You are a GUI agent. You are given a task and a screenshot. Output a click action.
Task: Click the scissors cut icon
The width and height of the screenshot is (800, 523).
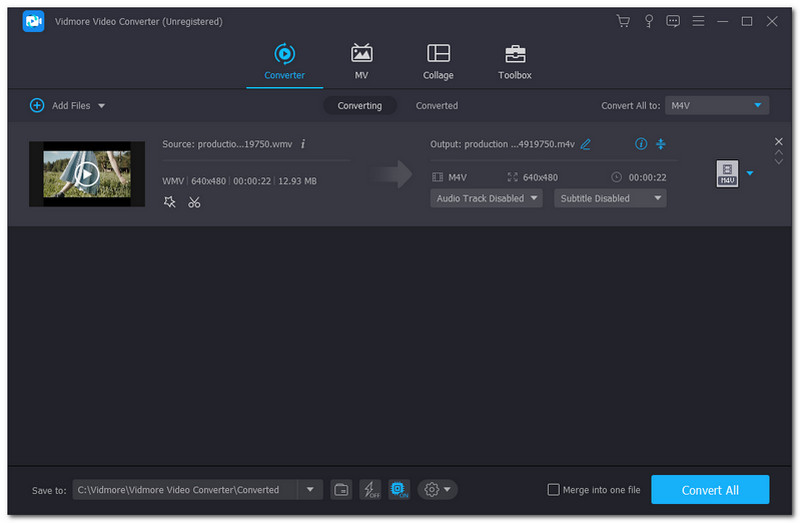[x=194, y=202]
